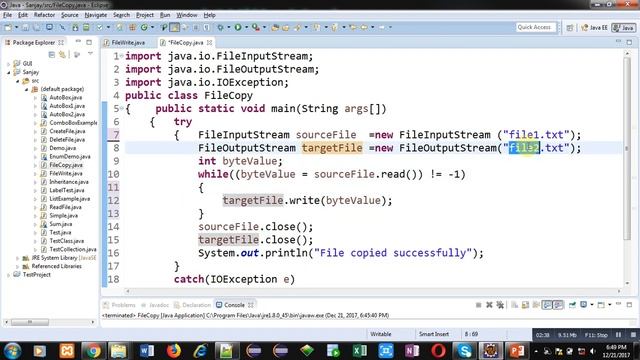Click the taskbar volume speaker icon
The image size is (640, 360).
point(592,351)
